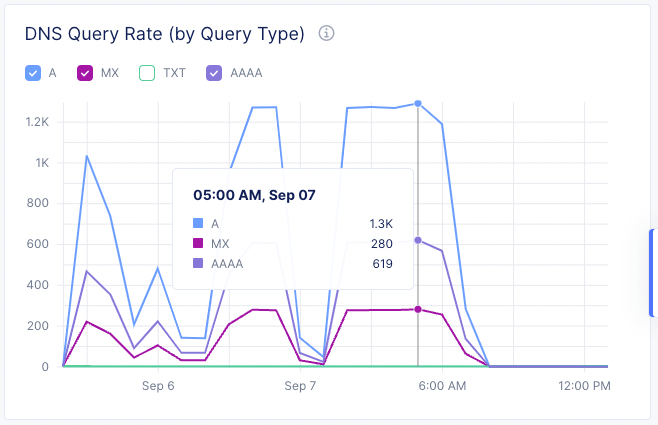The image size is (658, 425).
Task: Click the purple AAAA swatch in the tooltip
Action: [198, 264]
